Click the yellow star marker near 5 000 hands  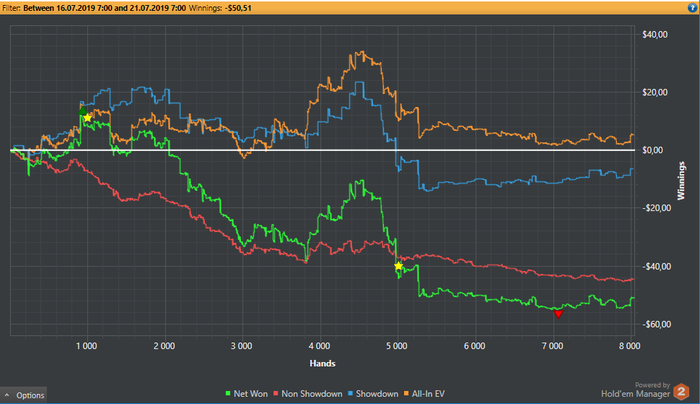point(399,266)
